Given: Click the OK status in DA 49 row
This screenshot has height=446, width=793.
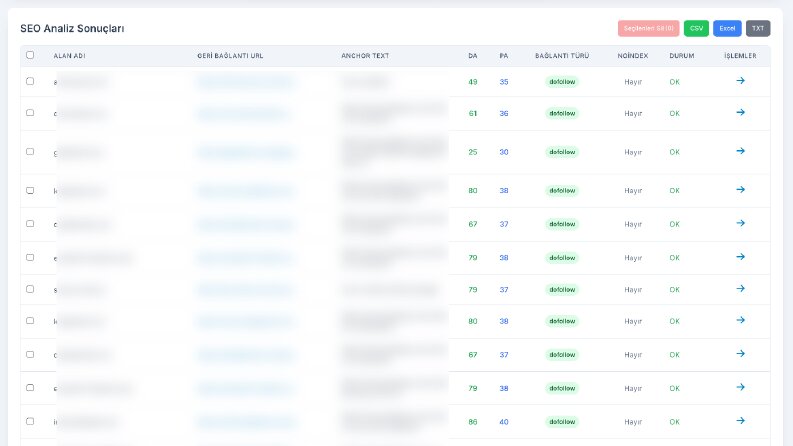Looking at the screenshot, I should (x=675, y=82).
